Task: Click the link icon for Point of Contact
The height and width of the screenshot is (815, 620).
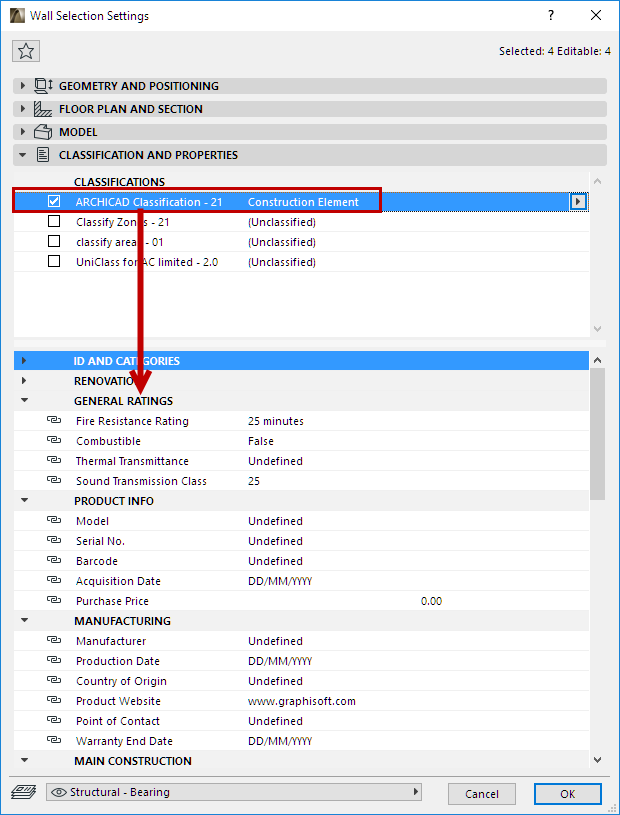Action: pos(54,721)
